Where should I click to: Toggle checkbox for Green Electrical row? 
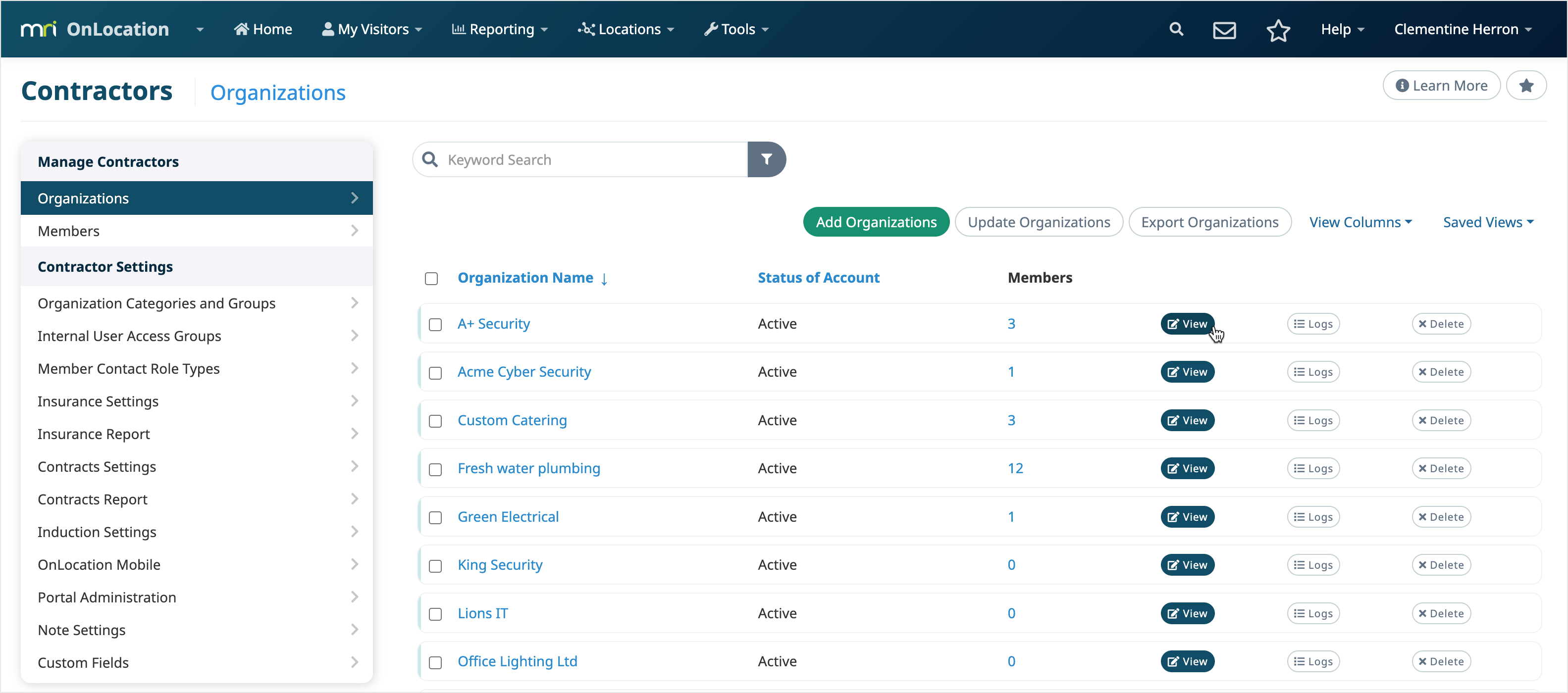[435, 517]
